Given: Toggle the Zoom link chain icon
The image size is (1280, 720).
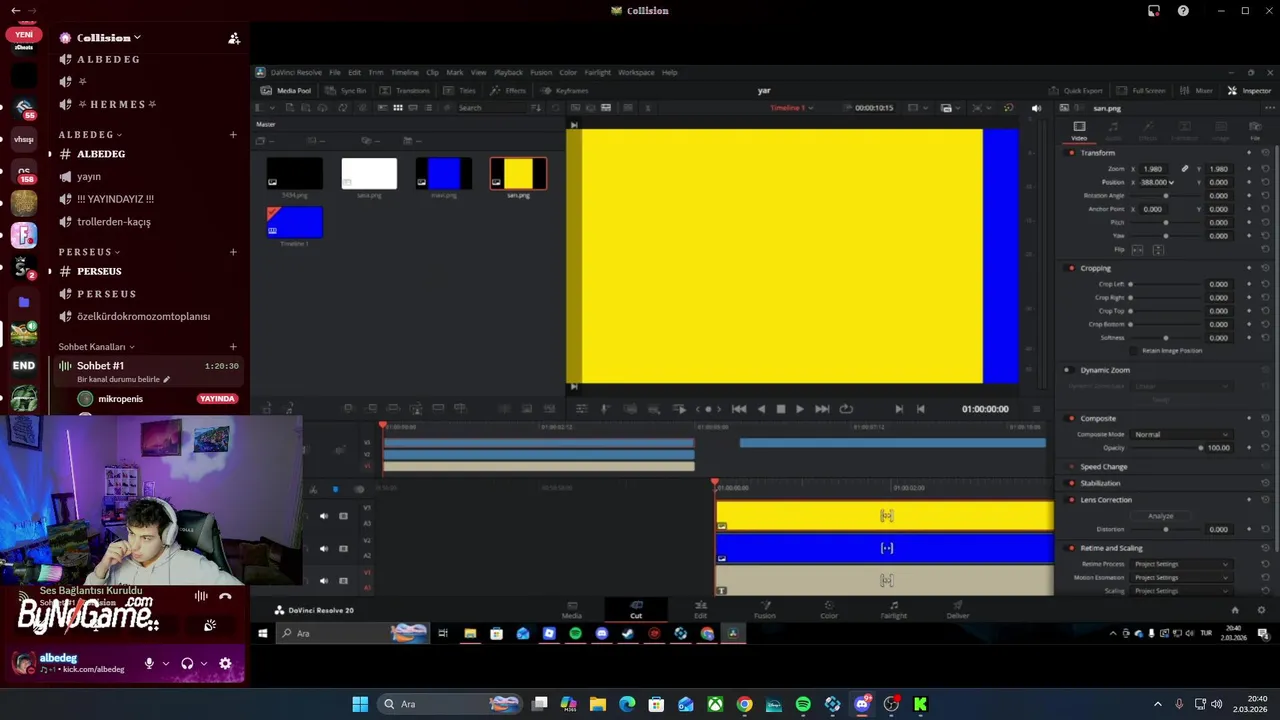Looking at the screenshot, I should click(x=1185, y=169).
